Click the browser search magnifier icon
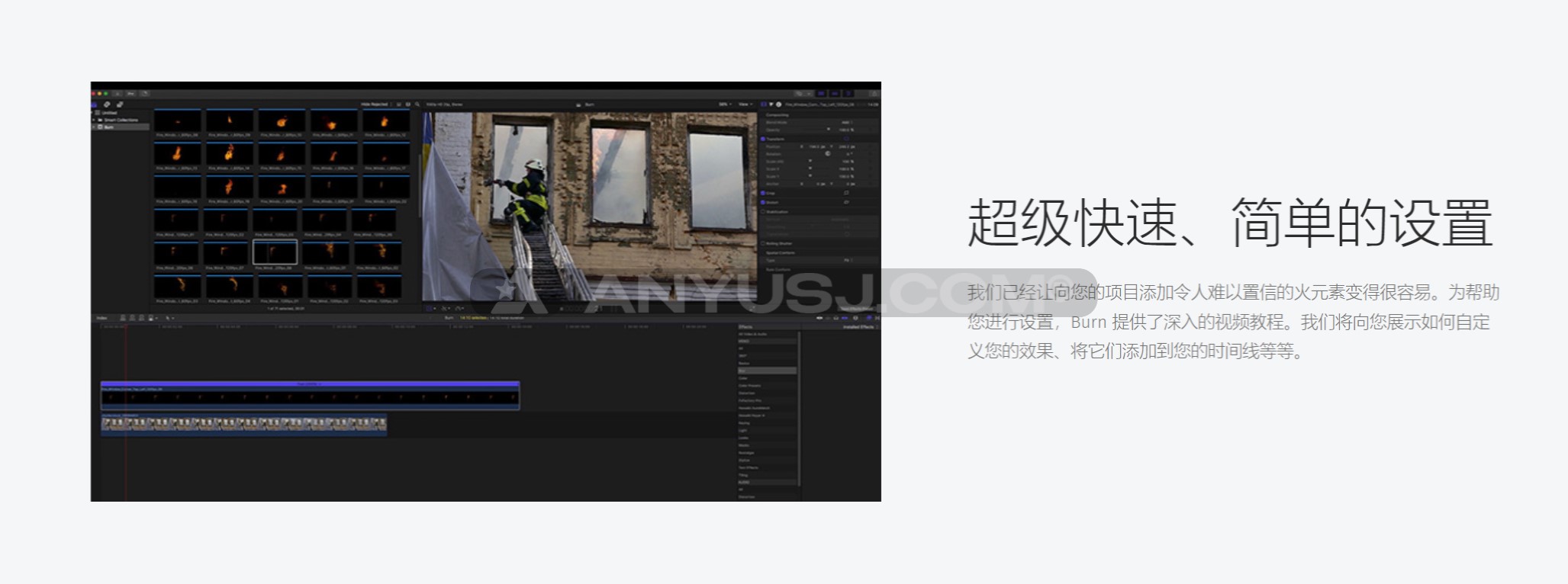Image resolution: width=1568 pixels, height=584 pixels. [417, 104]
